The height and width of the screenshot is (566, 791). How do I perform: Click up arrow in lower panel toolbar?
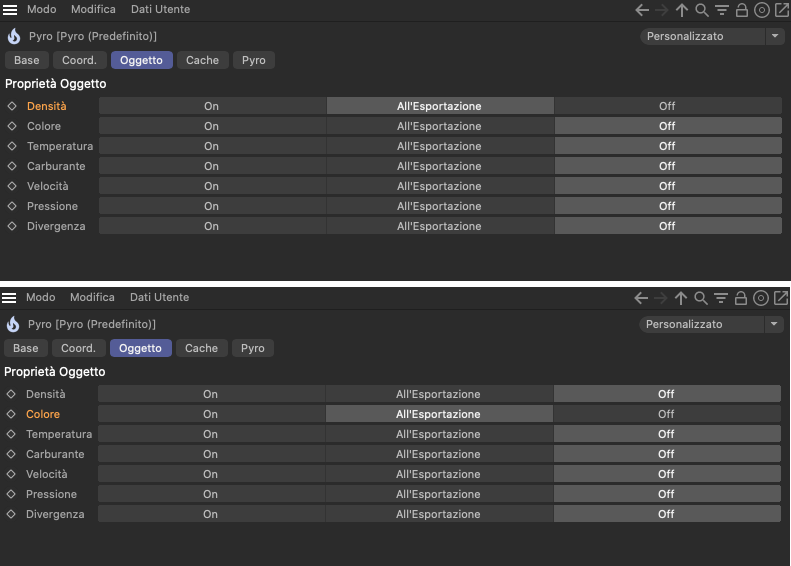point(681,298)
